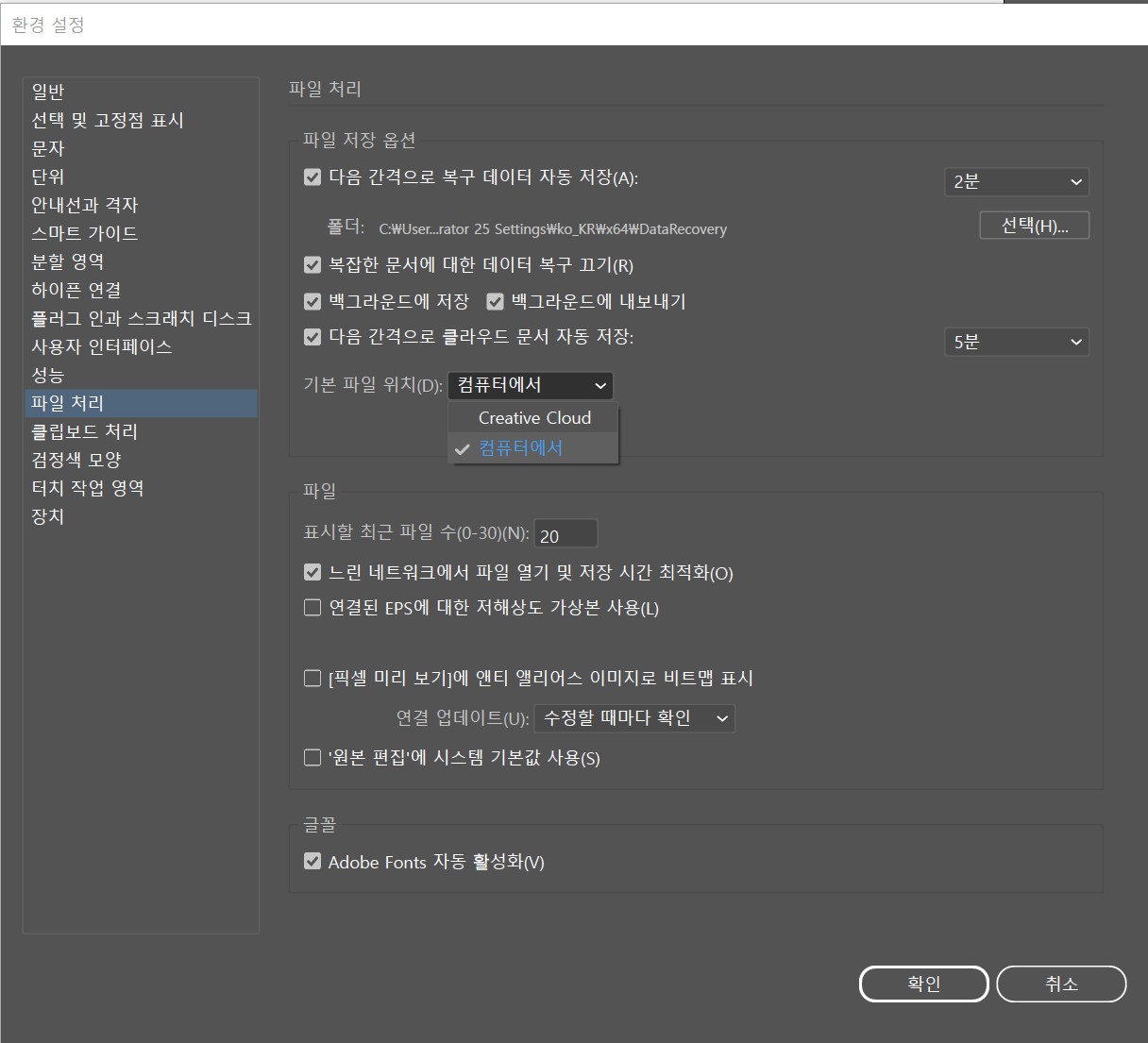Toggle 클라우드 문서 자동 저장 checkbox
This screenshot has width=1148, height=1043.
click(312, 336)
